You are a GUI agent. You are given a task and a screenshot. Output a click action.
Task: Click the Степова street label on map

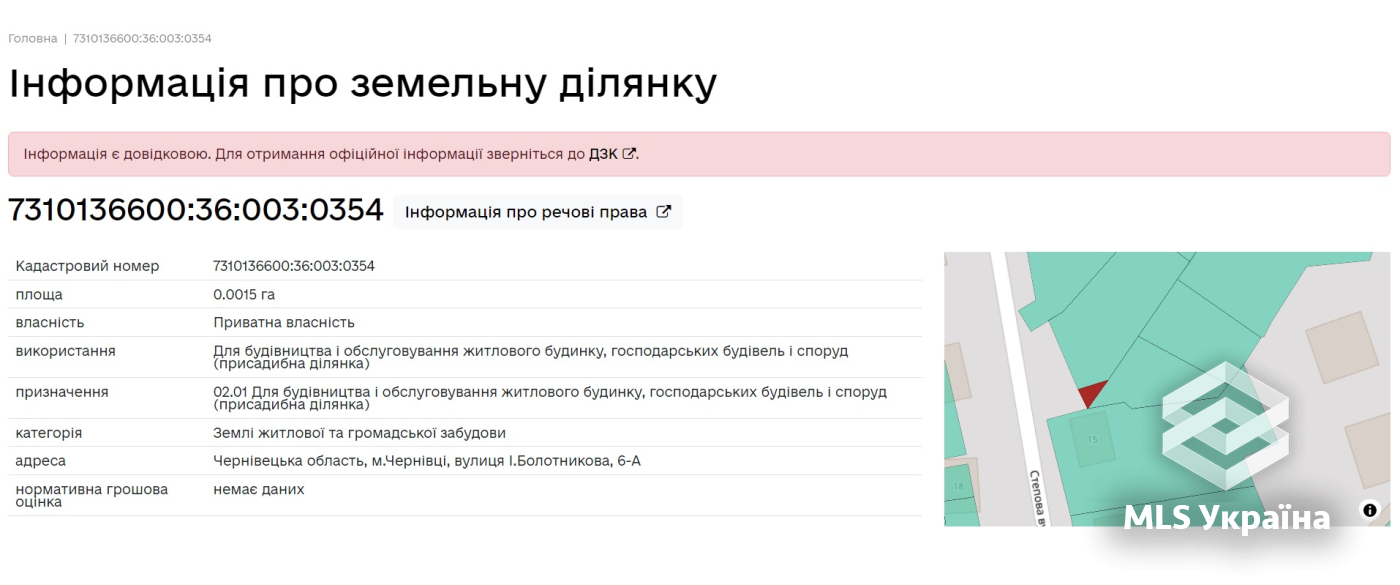click(1036, 497)
